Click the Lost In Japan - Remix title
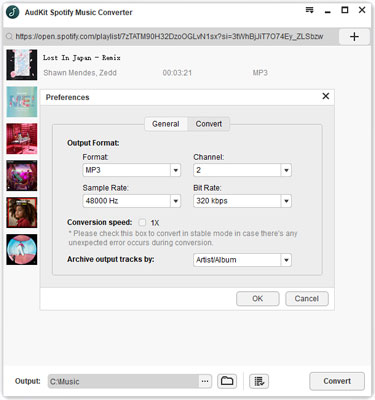 [82, 58]
